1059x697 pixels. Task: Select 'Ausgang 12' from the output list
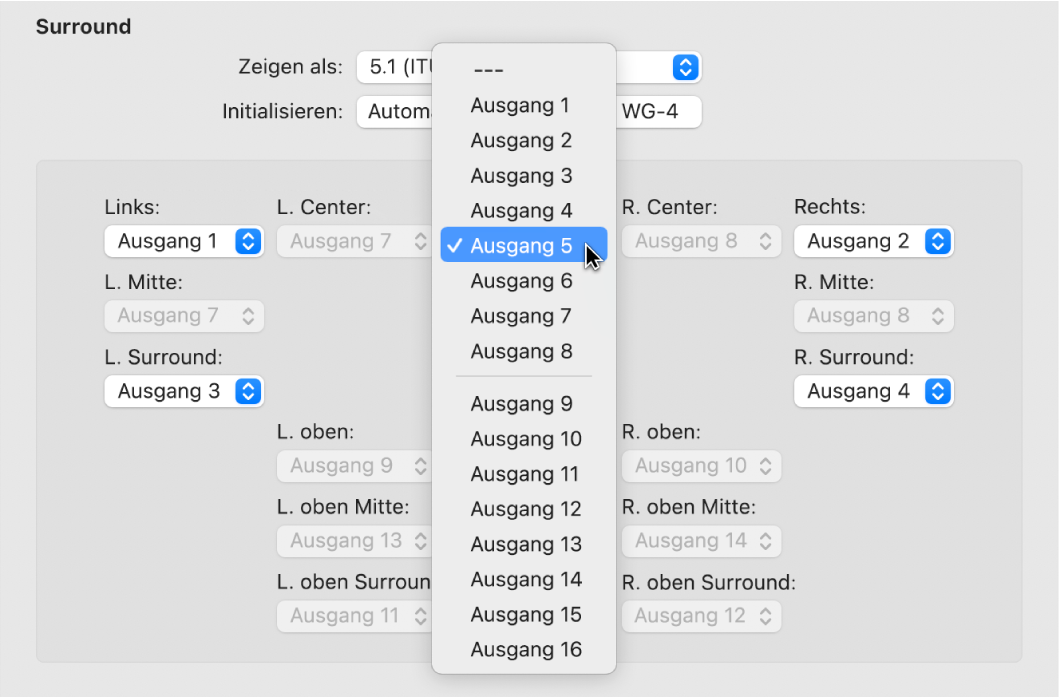(x=526, y=508)
